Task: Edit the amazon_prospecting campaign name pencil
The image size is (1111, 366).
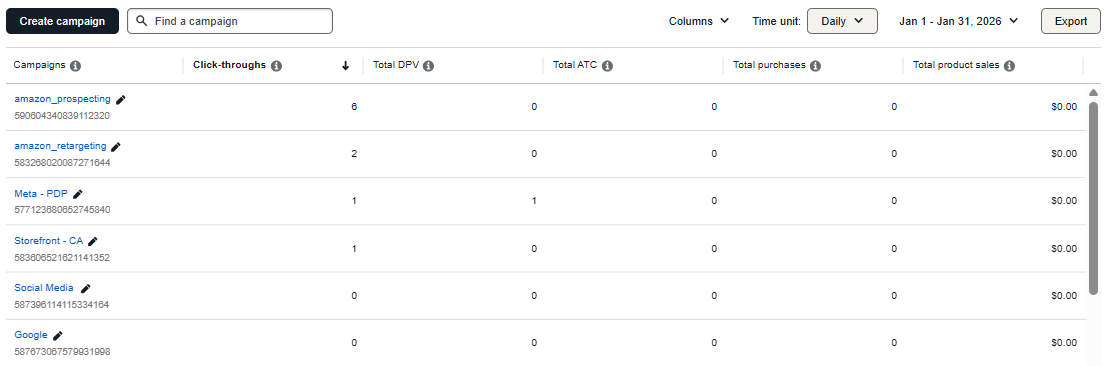Action: [121, 100]
